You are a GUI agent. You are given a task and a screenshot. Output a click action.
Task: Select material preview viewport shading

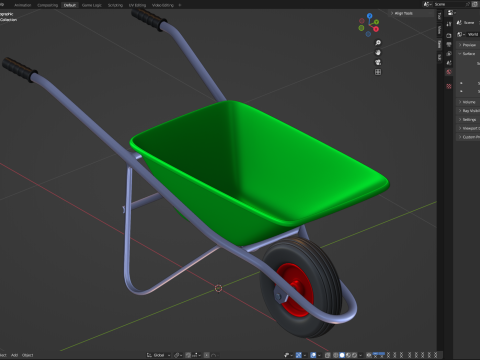[x=348, y=355]
